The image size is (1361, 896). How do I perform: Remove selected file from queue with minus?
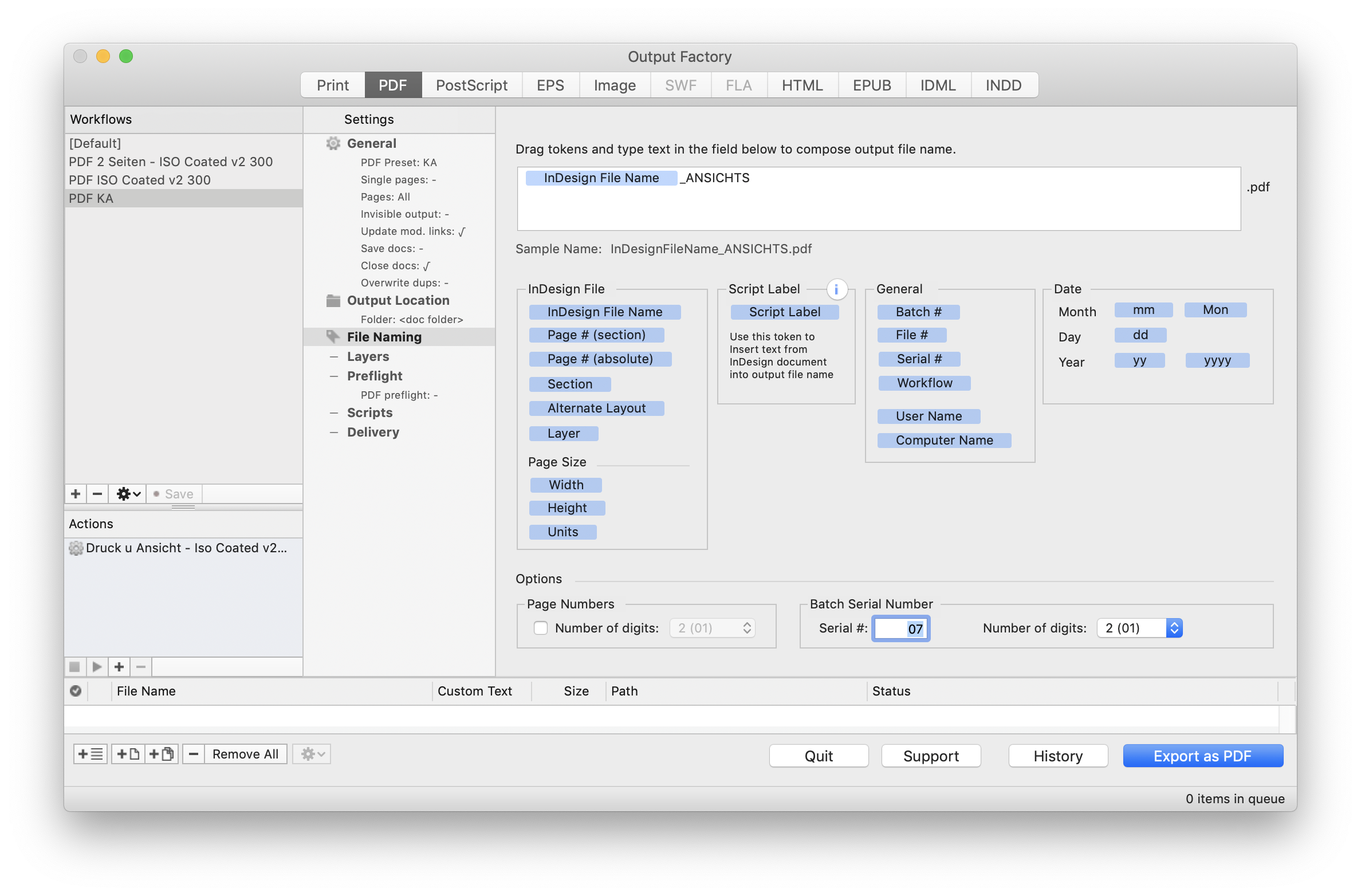[x=194, y=754]
